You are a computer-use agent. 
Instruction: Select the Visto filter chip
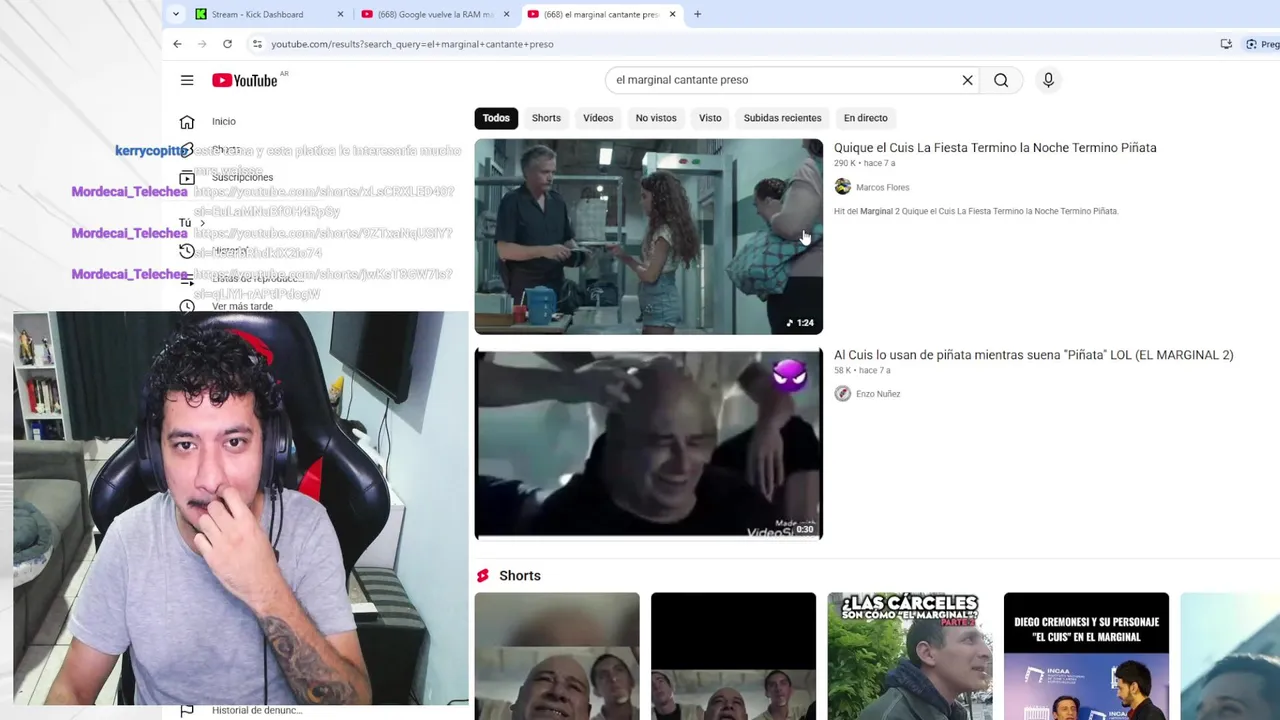710,118
